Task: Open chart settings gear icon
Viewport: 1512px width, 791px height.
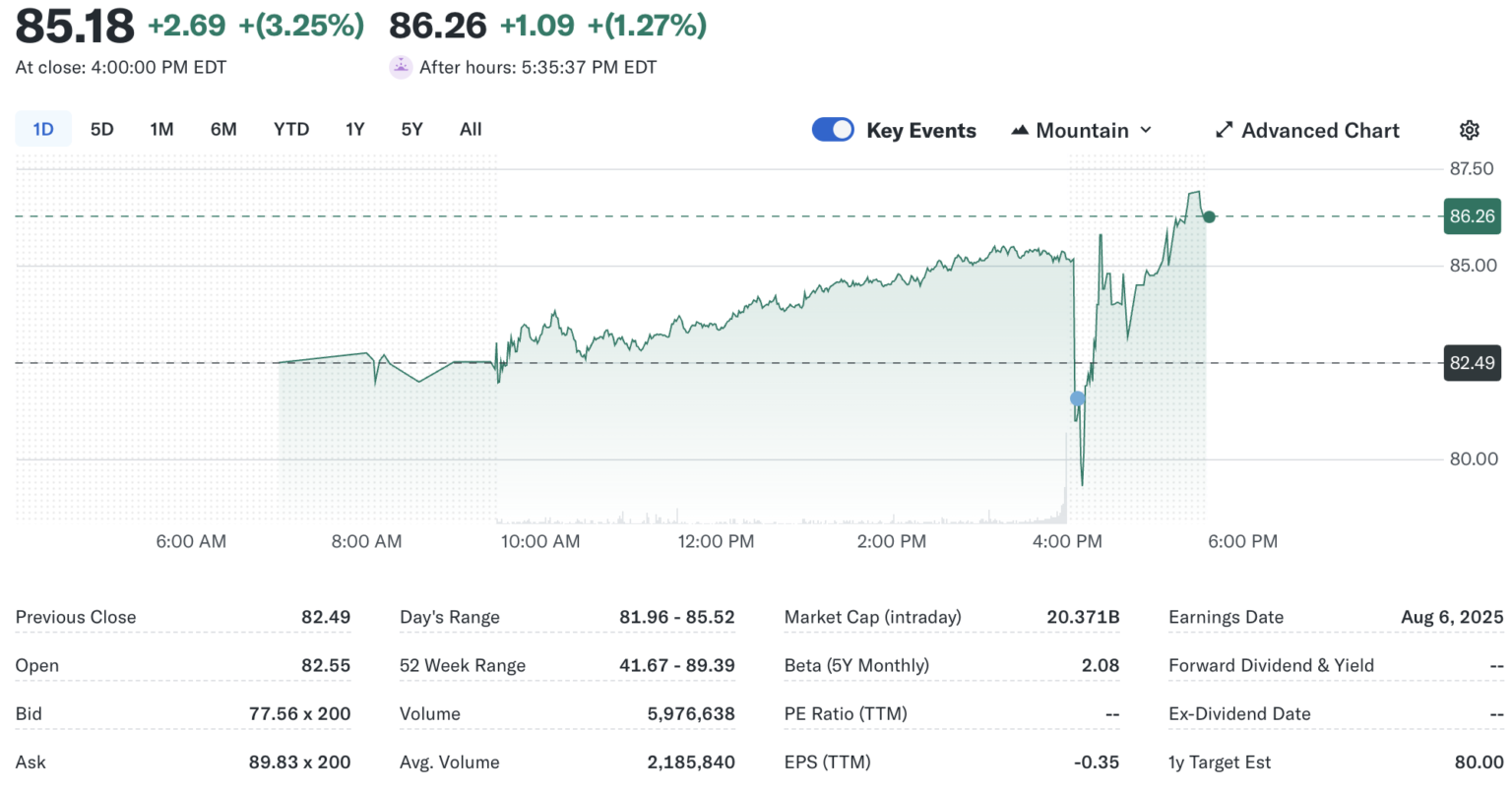Action: [1469, 130]
